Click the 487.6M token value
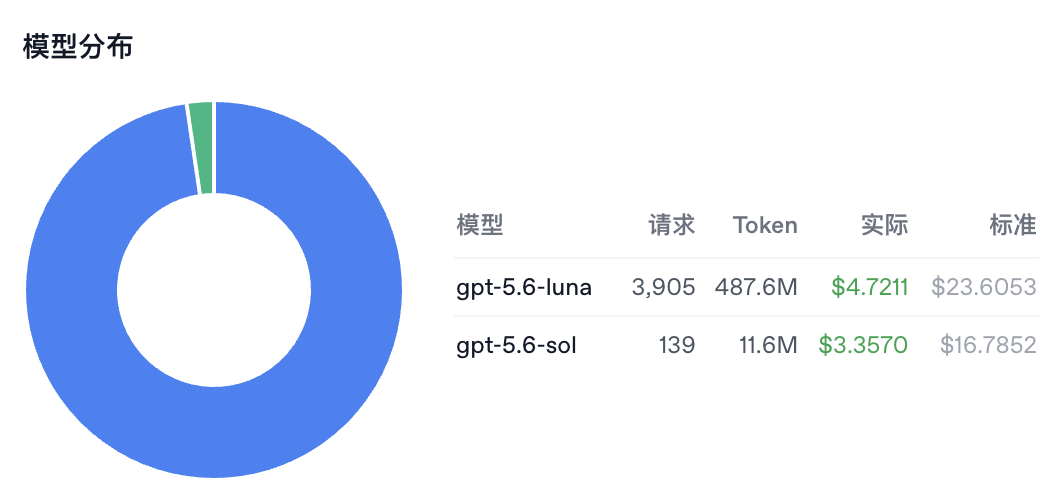 [x=756, y=288]
